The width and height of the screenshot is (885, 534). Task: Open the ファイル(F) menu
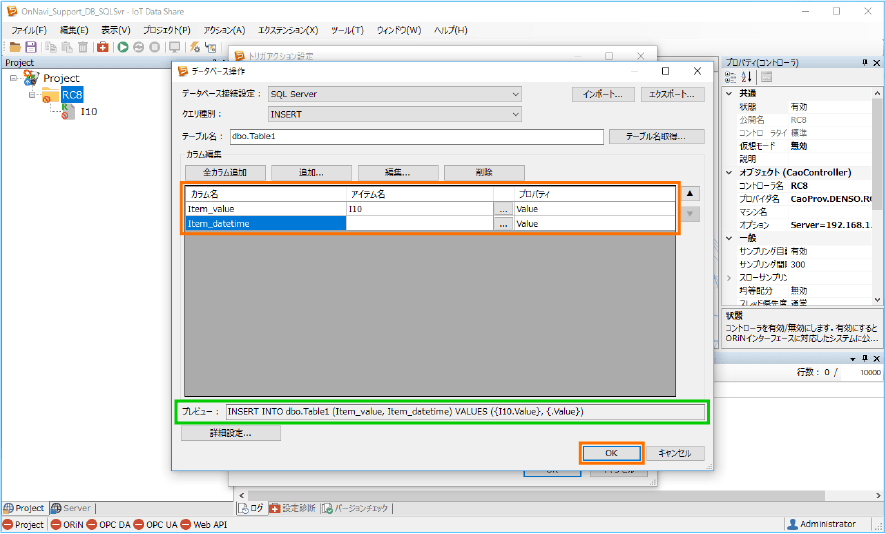[x=29, y=30]
